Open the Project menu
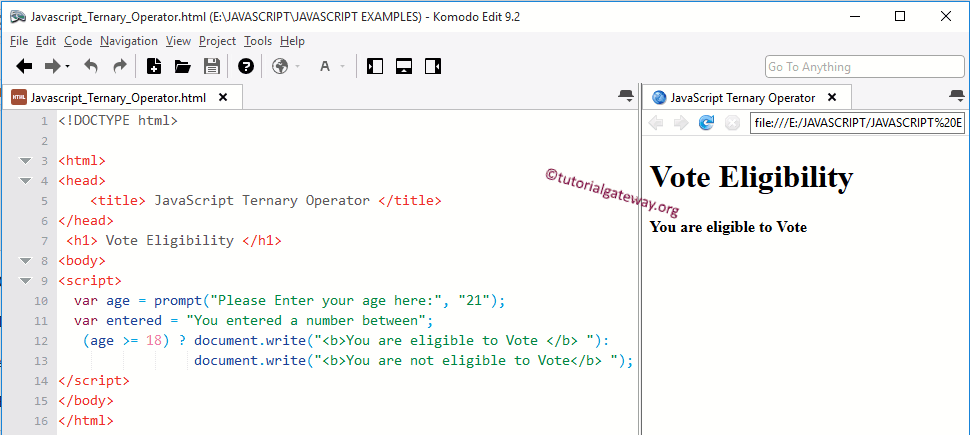The height and width of the screenshot is (435, 970). [217, 41]
